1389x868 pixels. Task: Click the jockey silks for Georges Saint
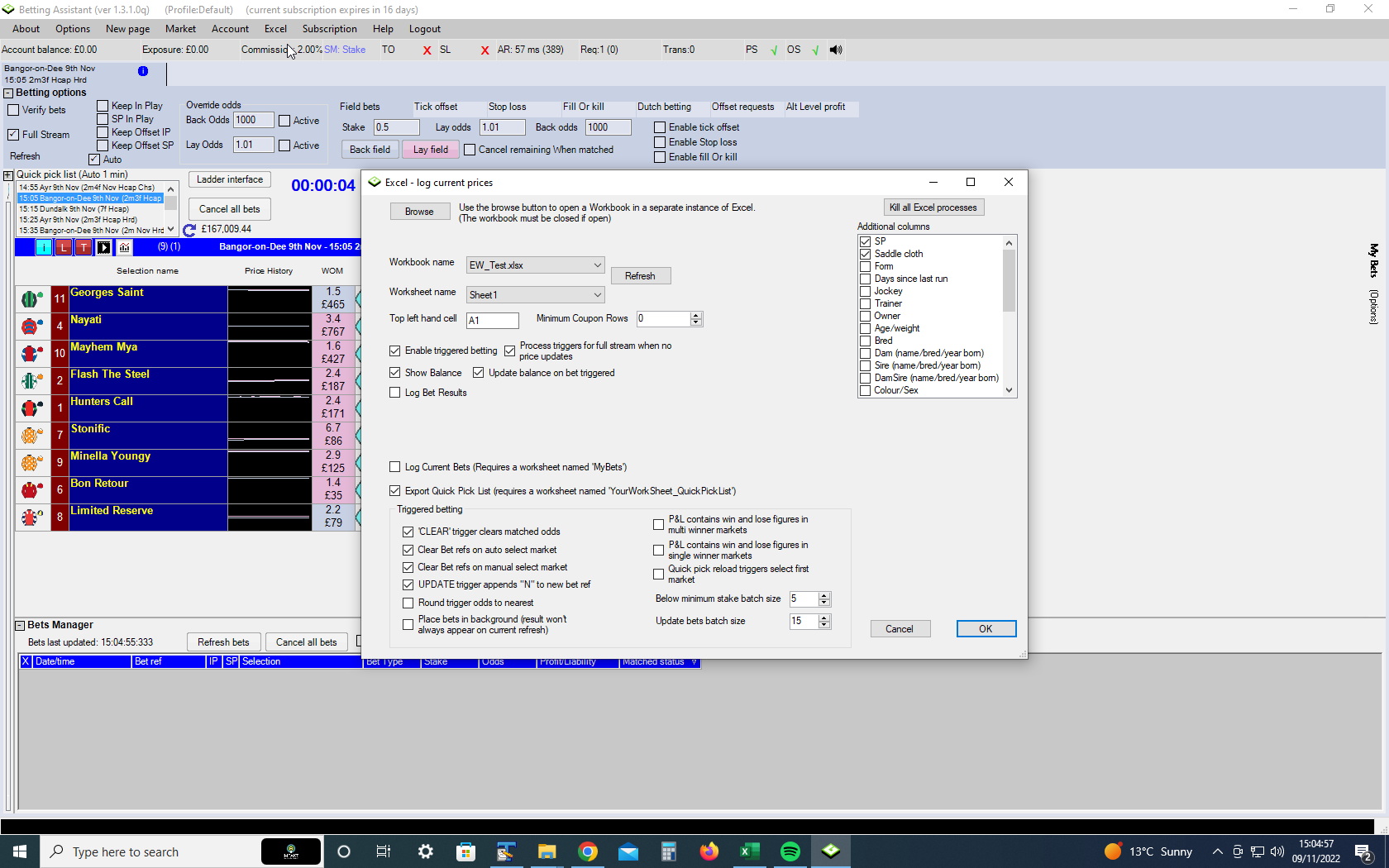point(32,299)
